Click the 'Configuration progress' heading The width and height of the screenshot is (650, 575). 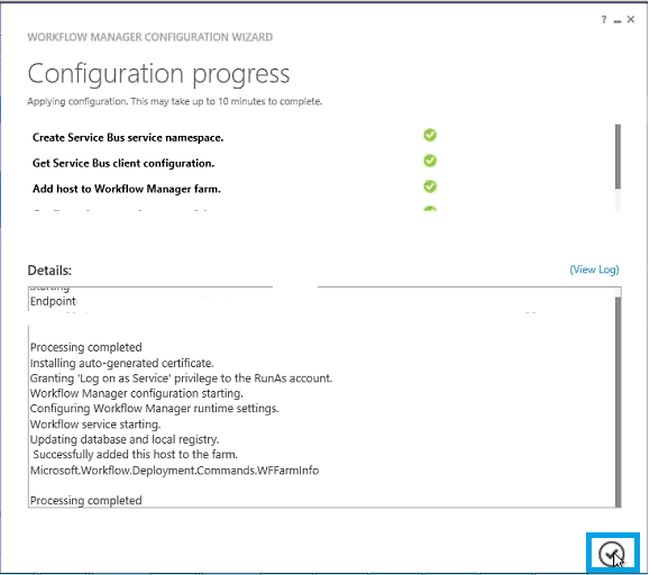[x=158, y=75]
